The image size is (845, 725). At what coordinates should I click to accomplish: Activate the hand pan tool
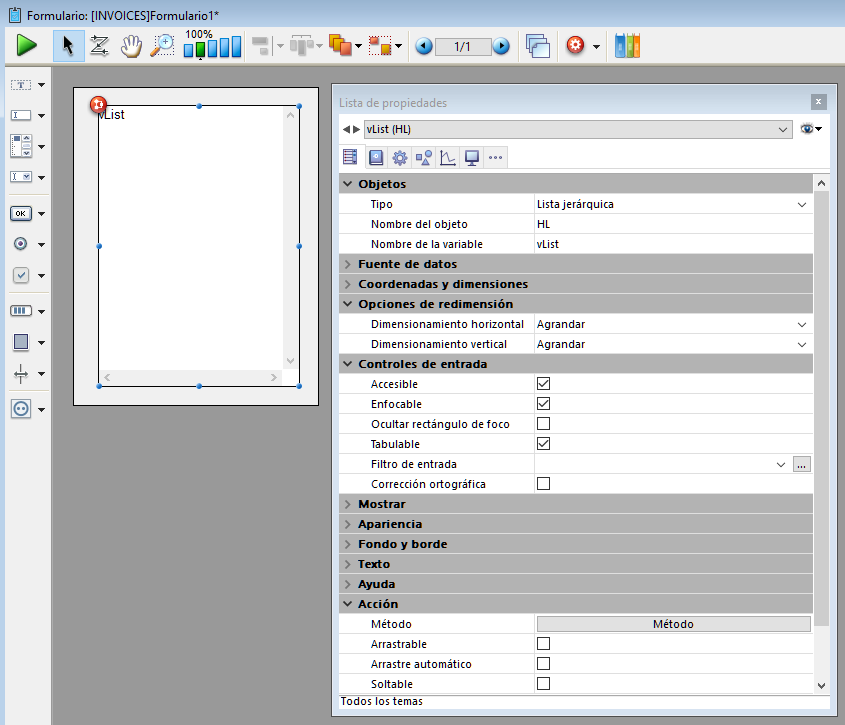[x=131, y=46]
